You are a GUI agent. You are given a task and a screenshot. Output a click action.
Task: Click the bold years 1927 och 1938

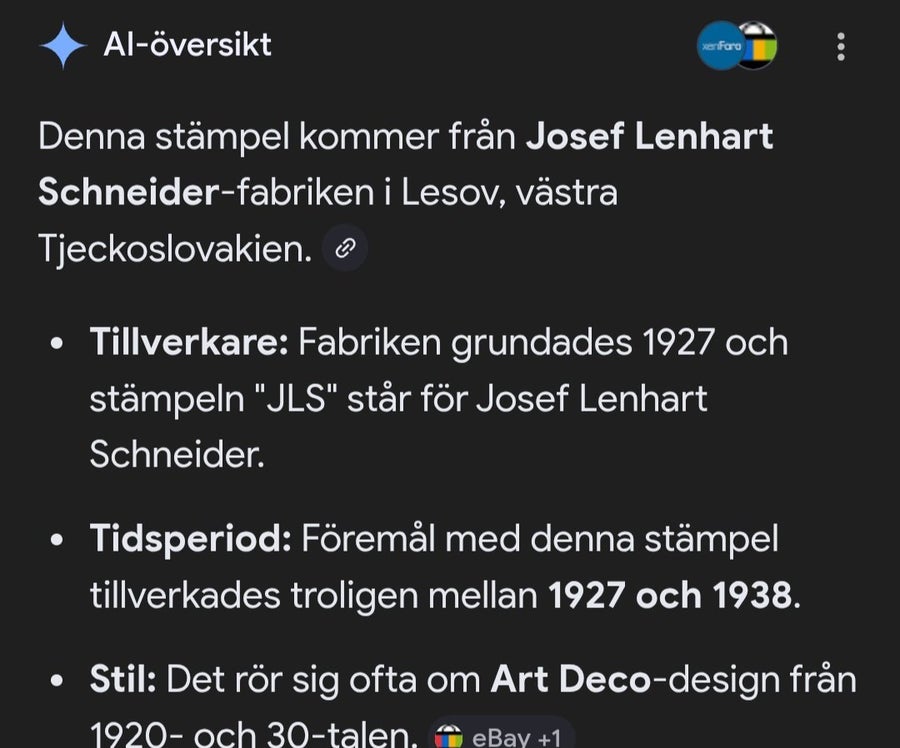(670, 595)
